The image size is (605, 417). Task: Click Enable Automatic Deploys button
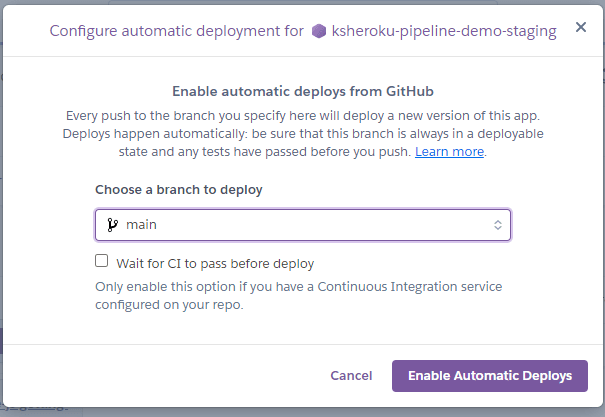pos(490,376)
